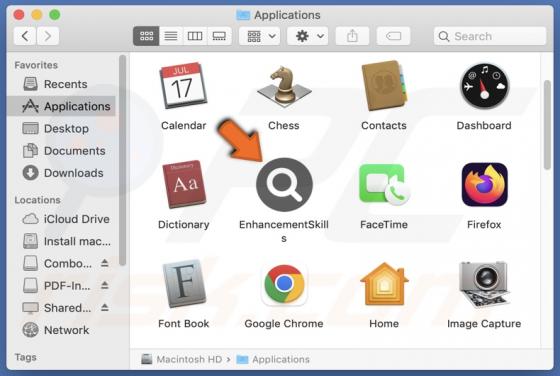Open the Calendar app icon
The width and height of the screenshot is (560, 376).
(x=183, y=86)
